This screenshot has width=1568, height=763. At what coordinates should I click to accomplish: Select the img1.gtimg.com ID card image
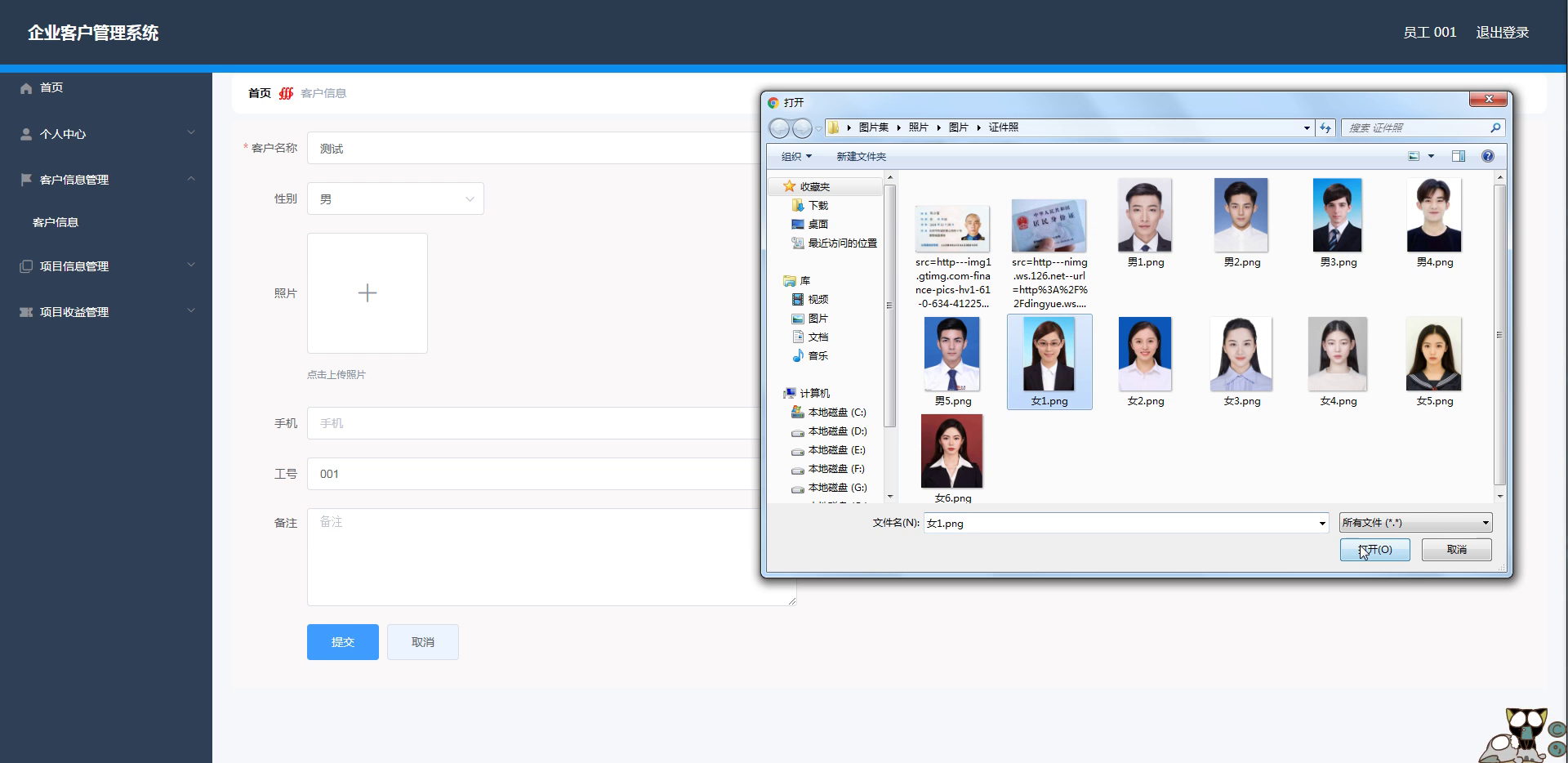(952, 229)
